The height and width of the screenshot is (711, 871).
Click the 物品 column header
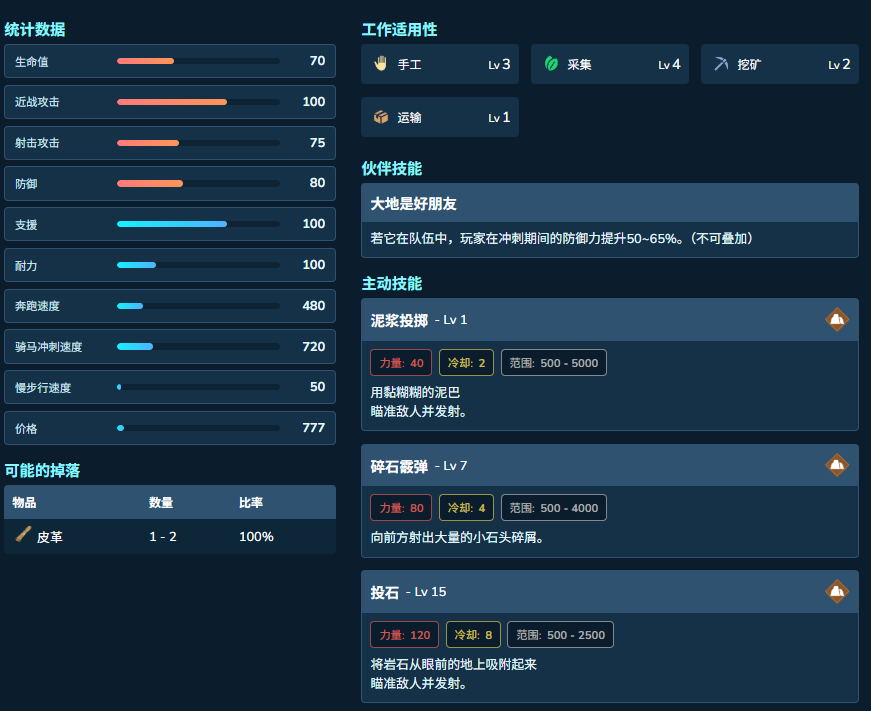(24, 503)
